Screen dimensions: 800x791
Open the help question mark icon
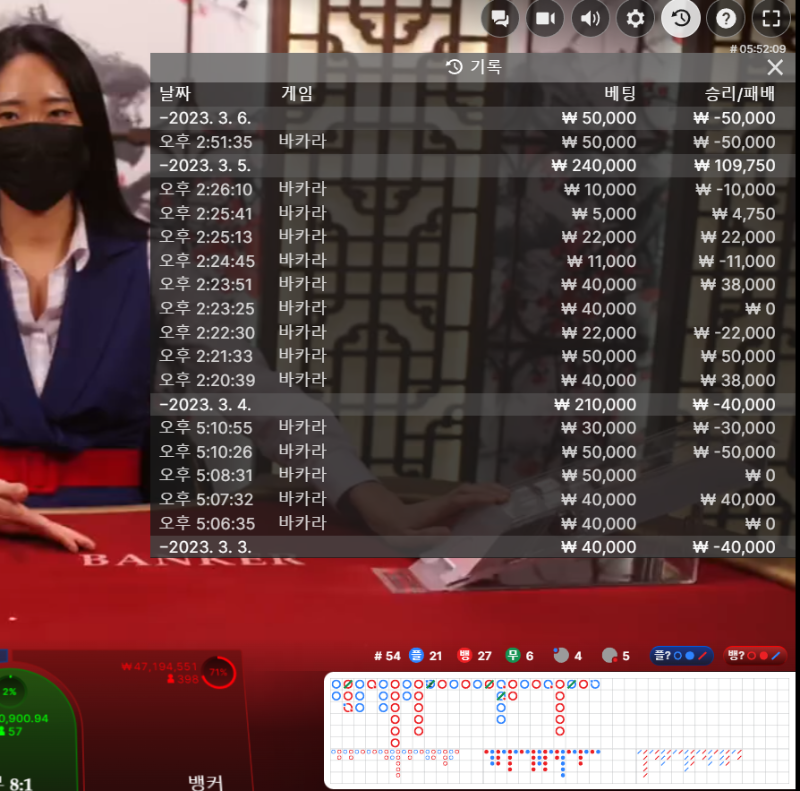coord(726,19)
